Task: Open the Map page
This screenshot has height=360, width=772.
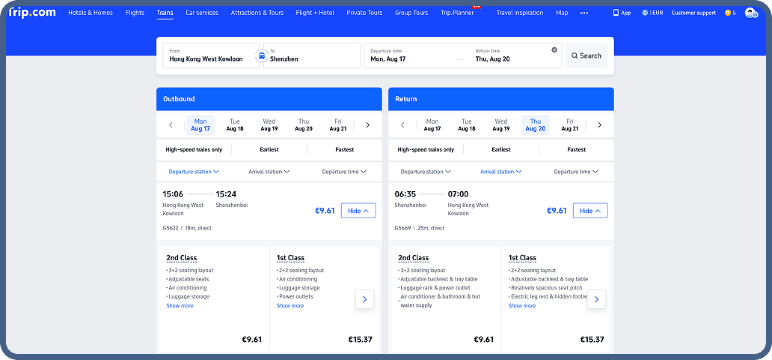Action: 562,13
